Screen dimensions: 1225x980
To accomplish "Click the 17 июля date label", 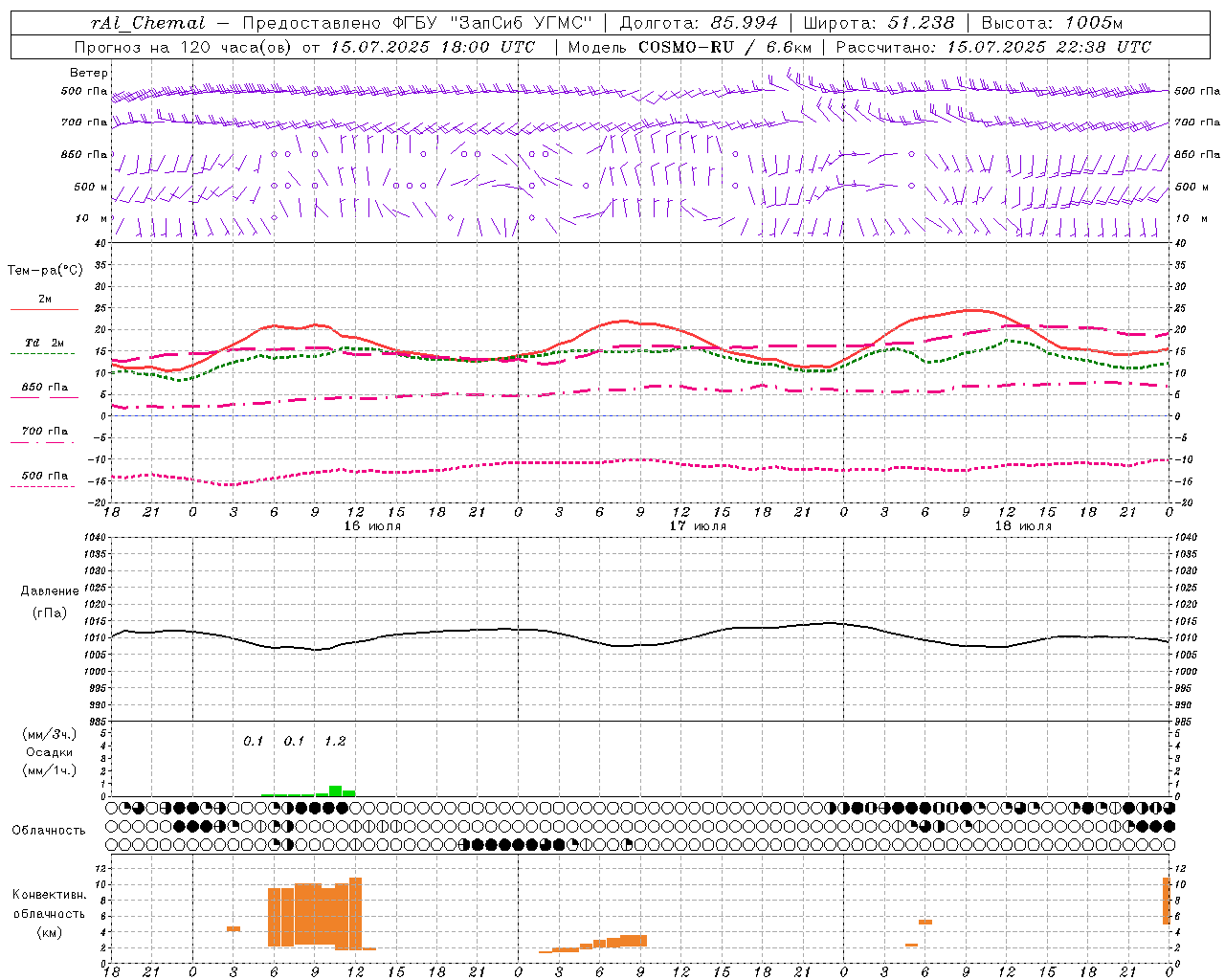I will pyautogui.click(x=698, y=526).
